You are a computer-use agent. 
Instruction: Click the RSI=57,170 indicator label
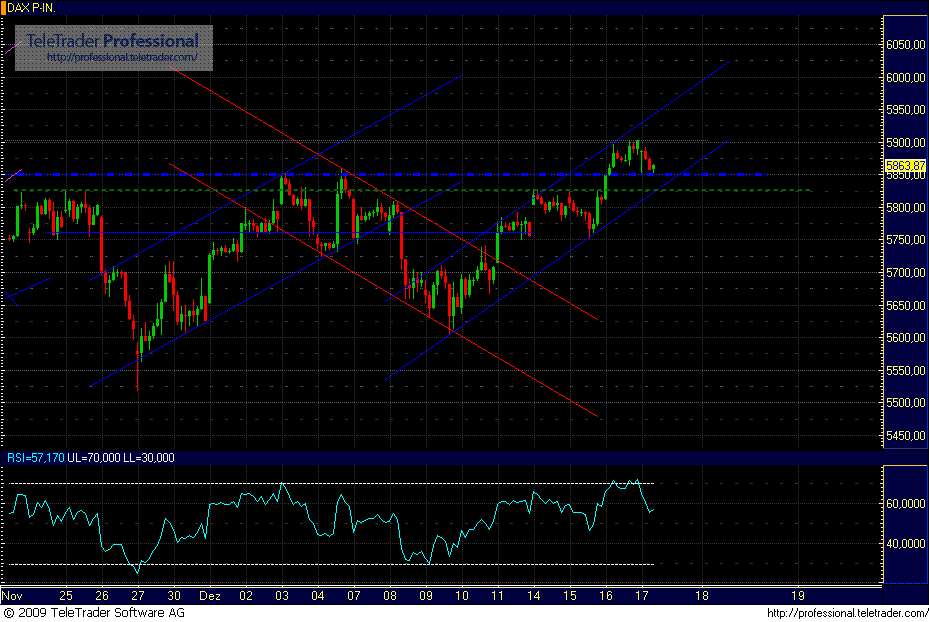click(x=33, y=458)
